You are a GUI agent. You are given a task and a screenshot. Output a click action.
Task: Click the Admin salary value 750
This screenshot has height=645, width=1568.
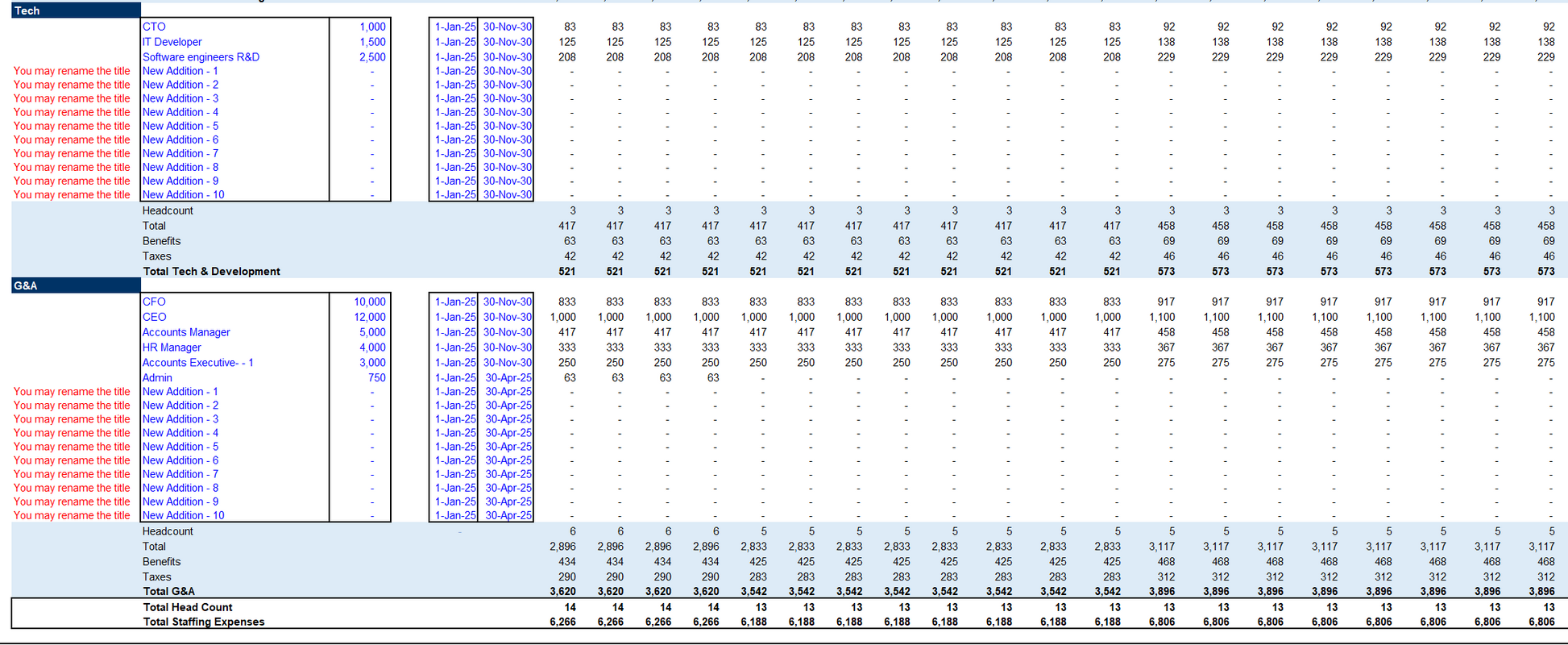point(376,377)
